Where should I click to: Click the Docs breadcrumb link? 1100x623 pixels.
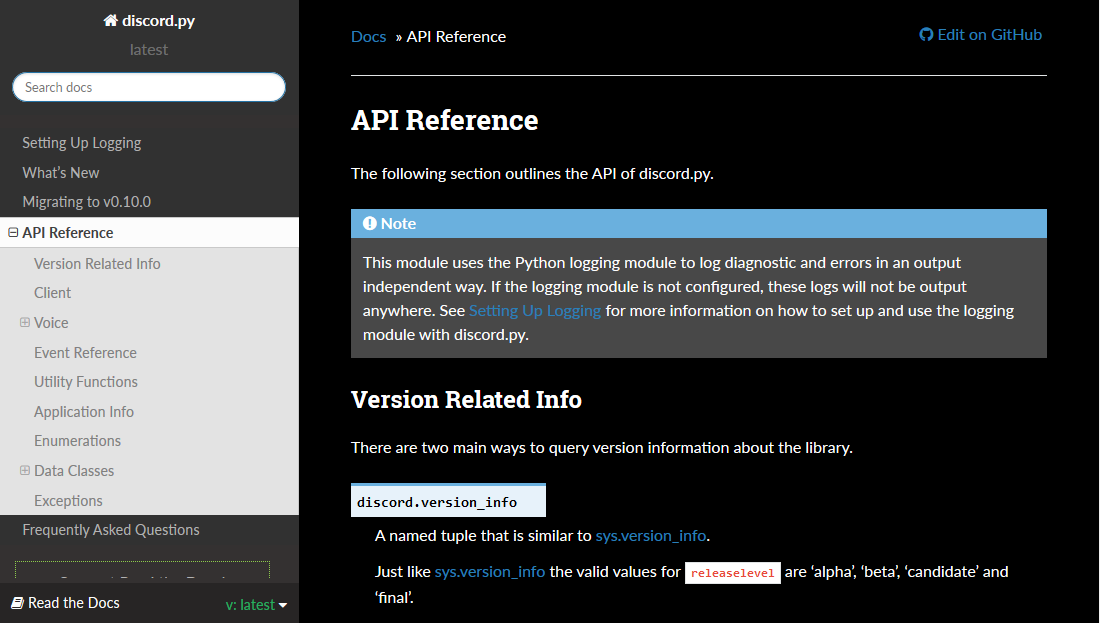click(x=368, y=36)
